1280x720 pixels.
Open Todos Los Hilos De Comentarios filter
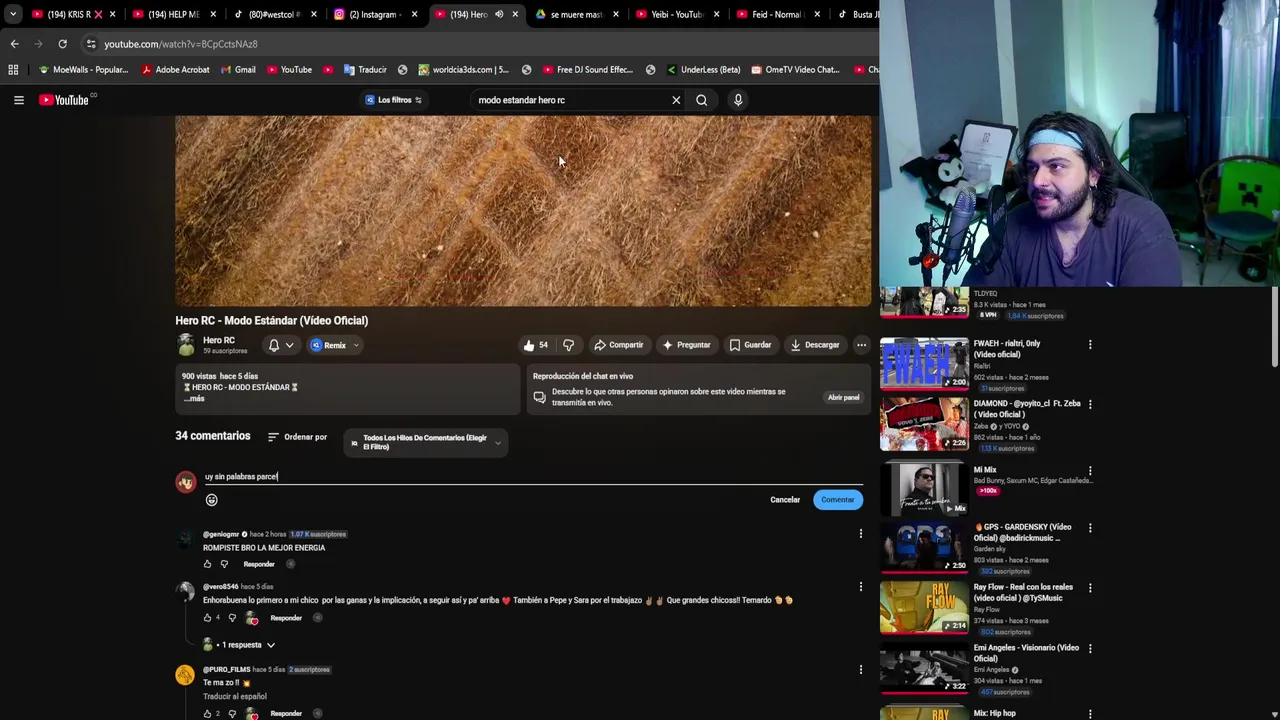click(x=426, y=442)
